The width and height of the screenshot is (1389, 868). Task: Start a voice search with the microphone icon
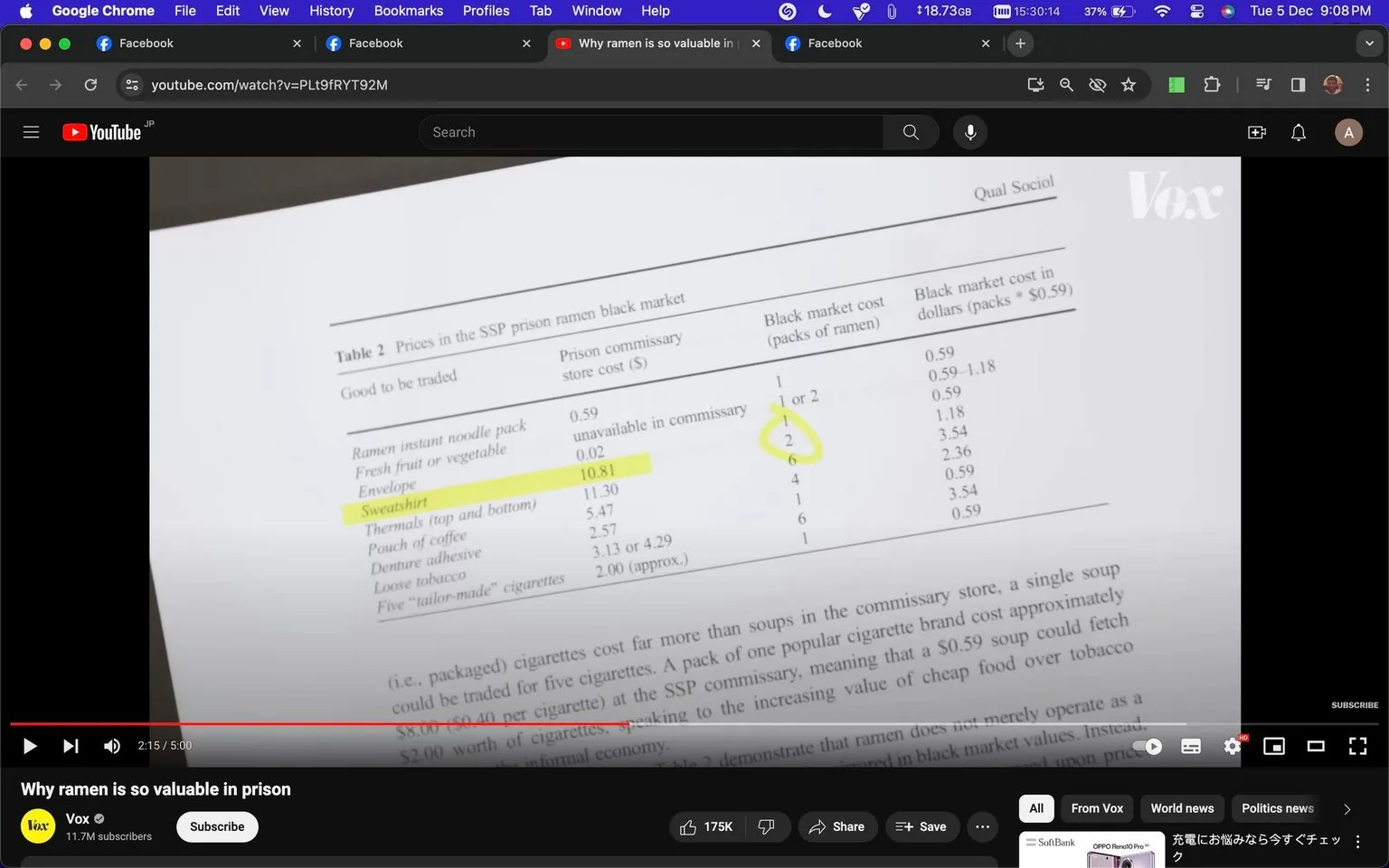click(x=969, y=131)
